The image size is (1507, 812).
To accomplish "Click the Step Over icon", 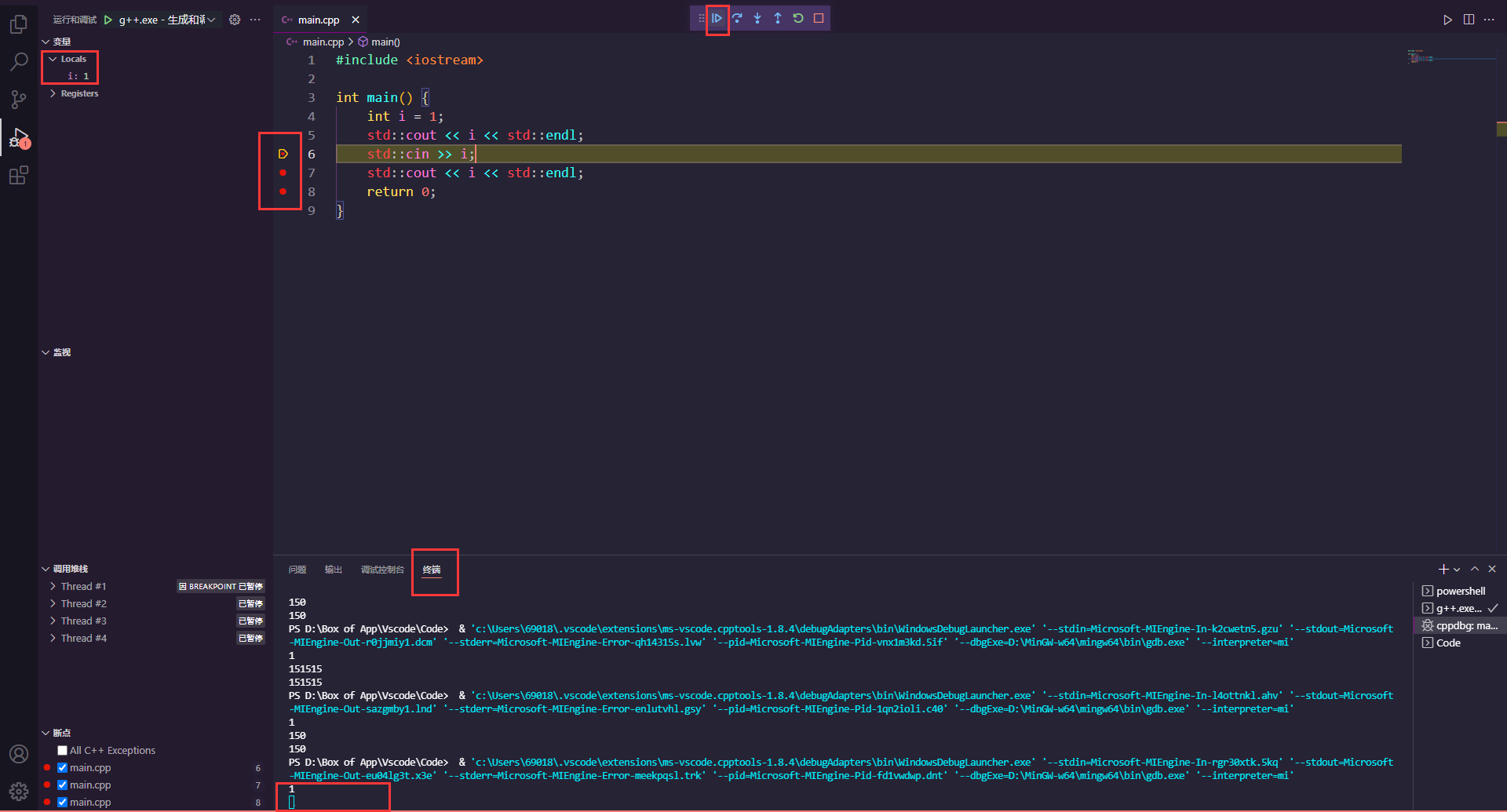I will coord(737,18).
